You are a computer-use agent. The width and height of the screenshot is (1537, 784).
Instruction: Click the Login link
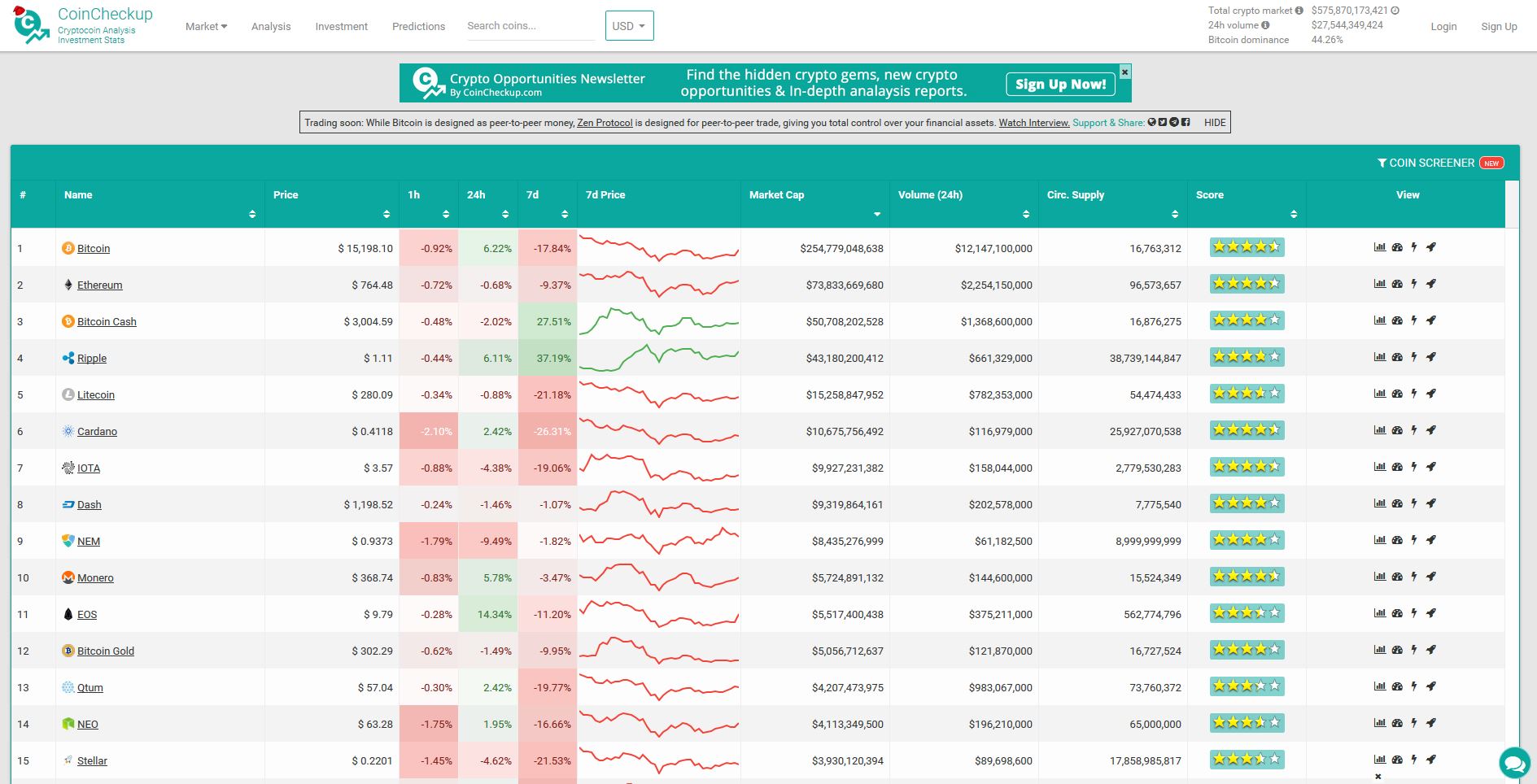(1443, 26)
